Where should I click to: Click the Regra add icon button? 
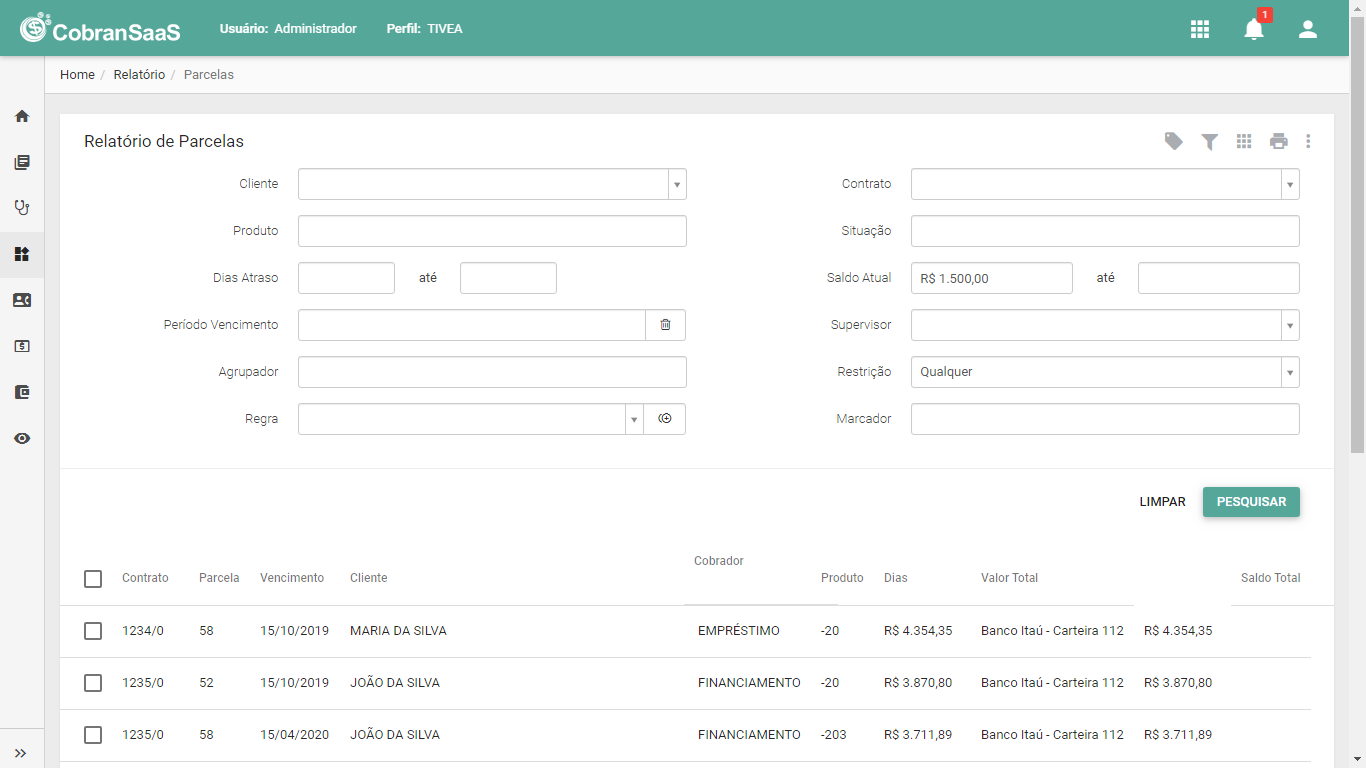[x=665, y=419]
